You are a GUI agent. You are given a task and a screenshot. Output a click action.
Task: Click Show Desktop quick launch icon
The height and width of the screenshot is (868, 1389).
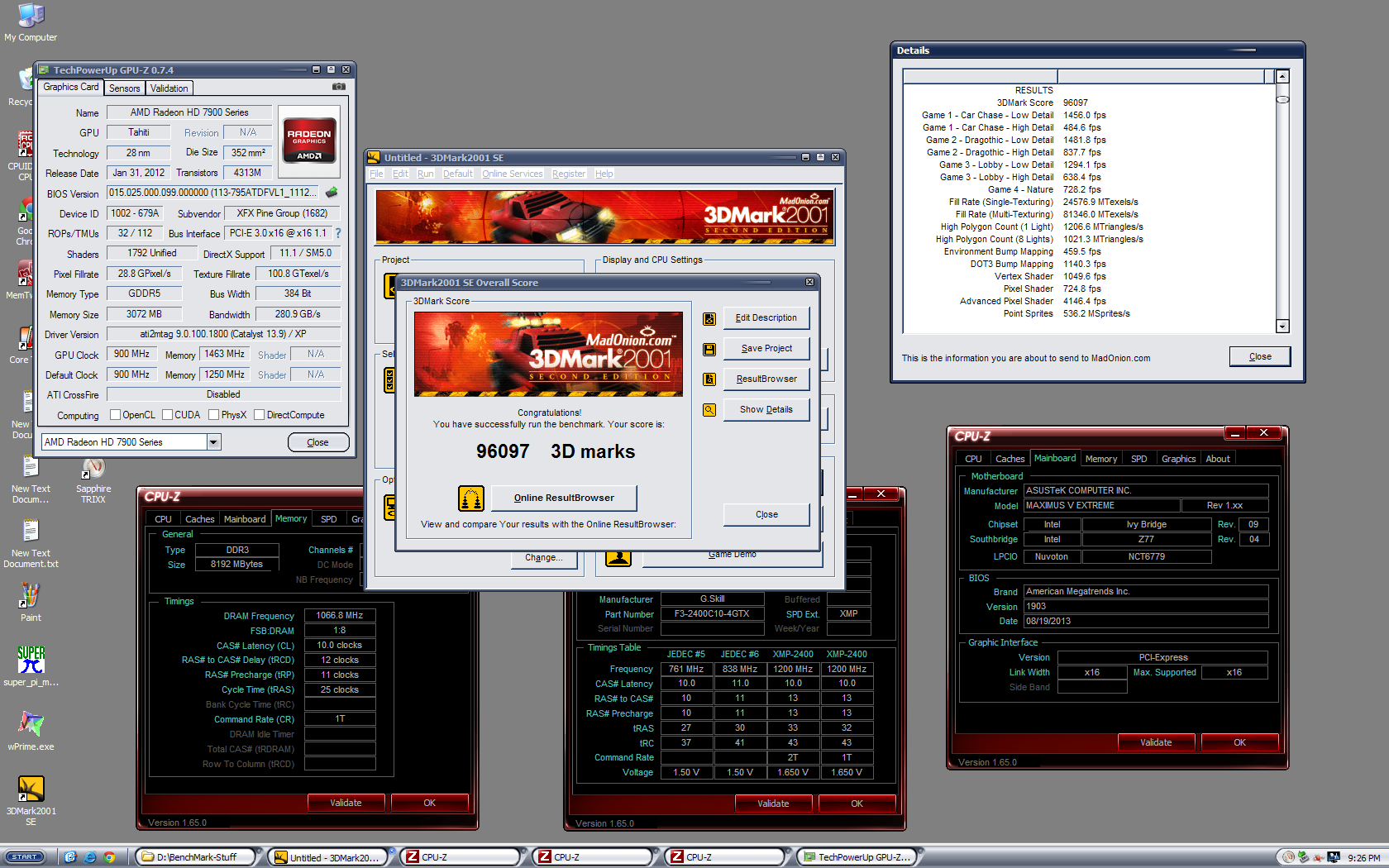[x=70, y=857]
